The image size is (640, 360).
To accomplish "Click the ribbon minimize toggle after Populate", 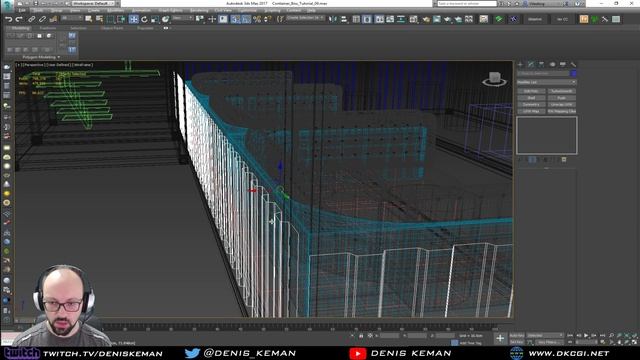I will pos(166,28).
